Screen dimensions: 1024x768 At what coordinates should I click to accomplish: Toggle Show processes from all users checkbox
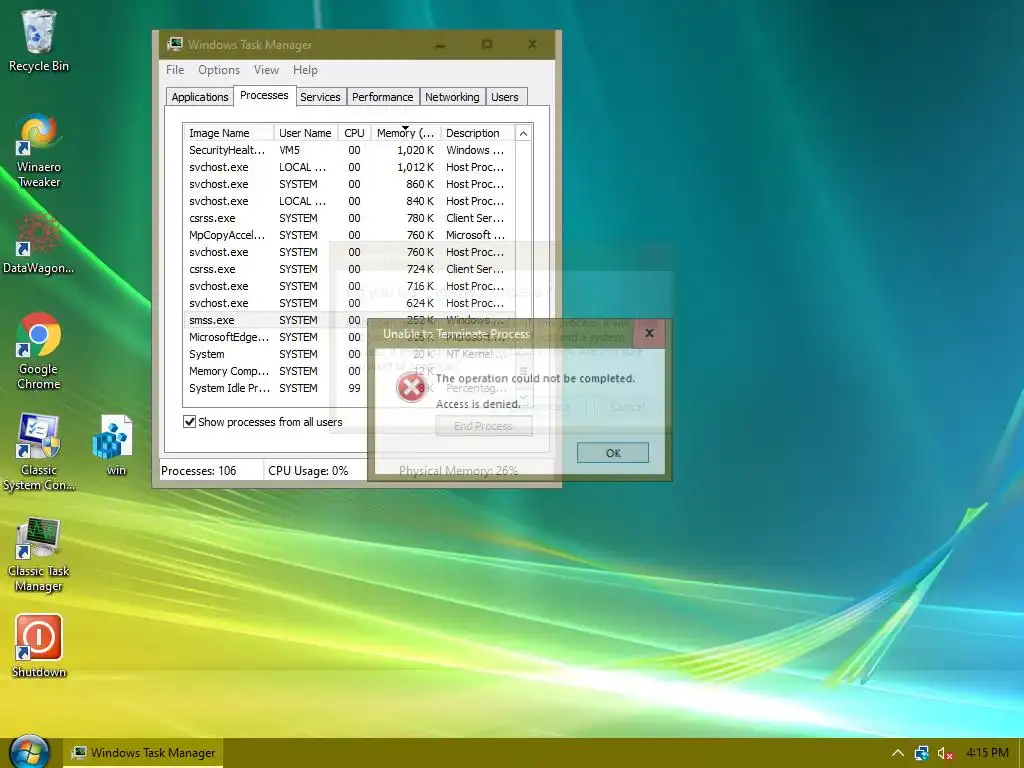[189, 422]
